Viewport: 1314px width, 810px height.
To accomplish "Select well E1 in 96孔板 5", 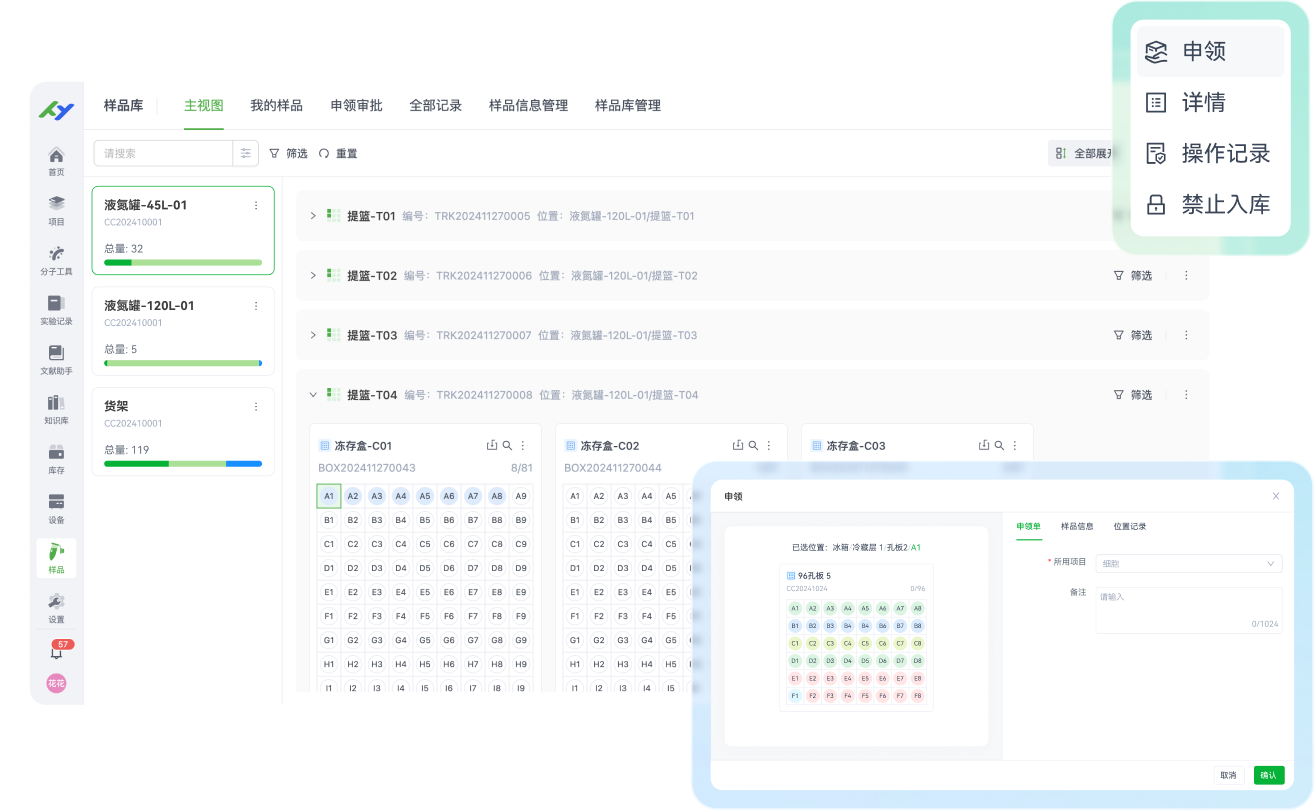I will [795, 678].
